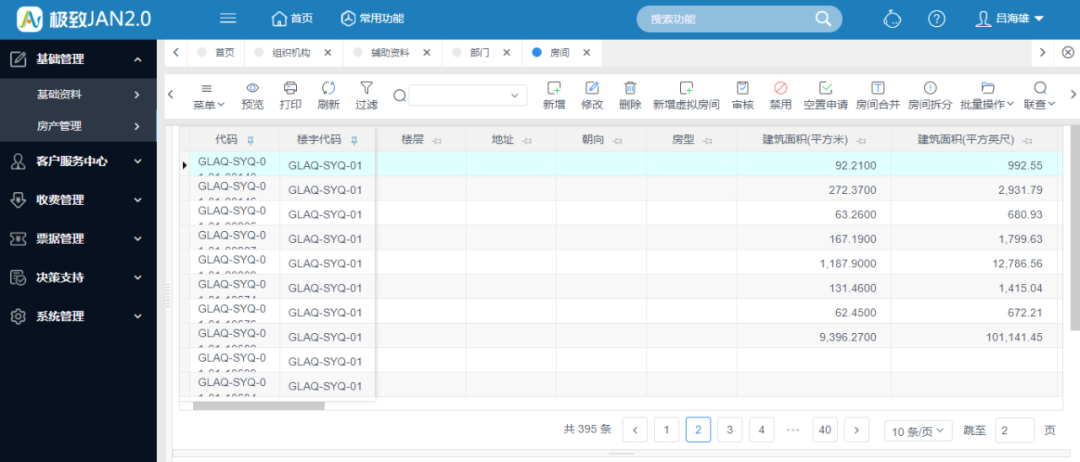The image size is (1080, 462).
Task: Pin the 楼层 column
Action: pos(436,140)
